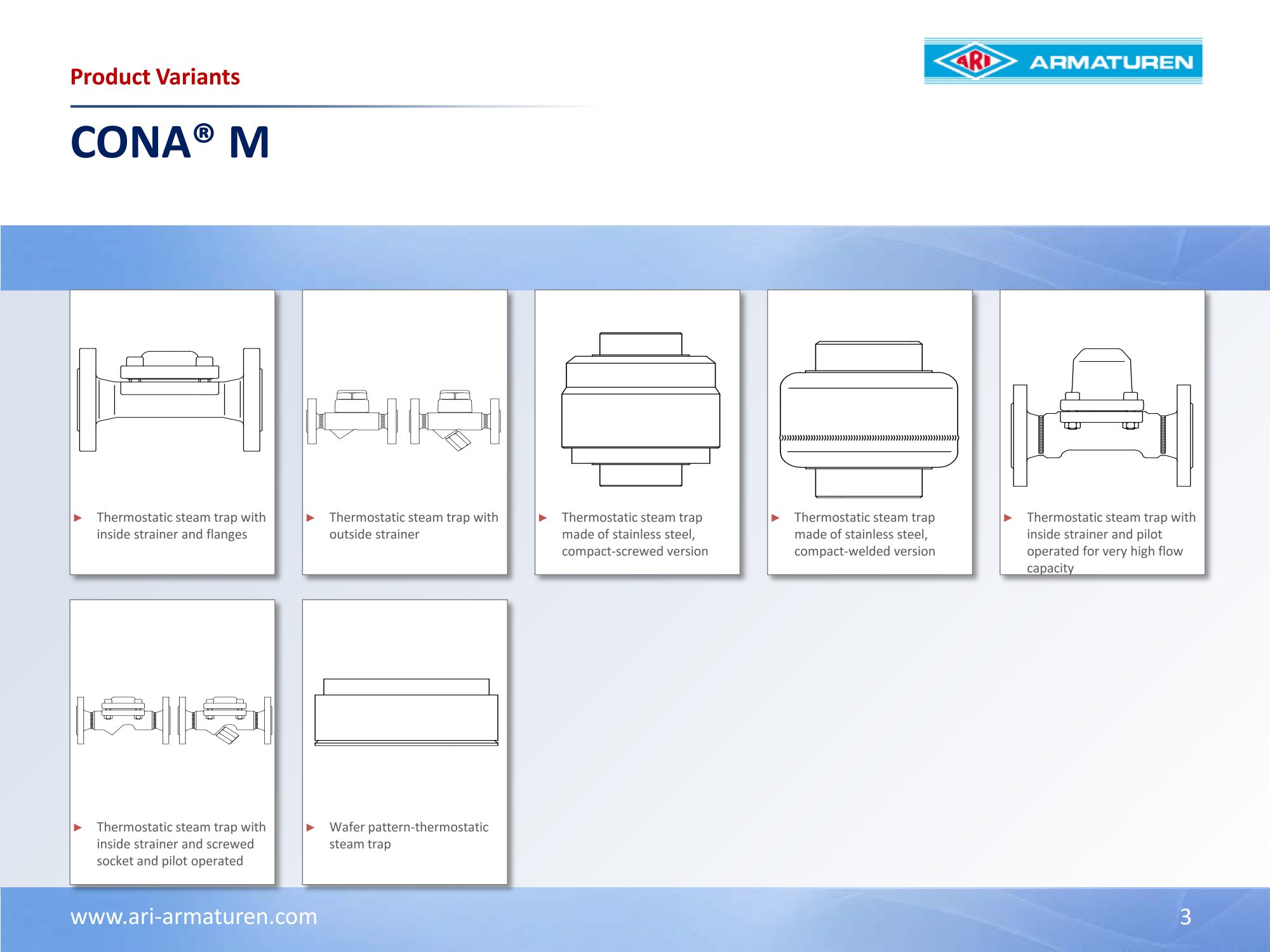The image size is (1270, 952).
Task: Open the www.ari-armaturen.com link
Action: [x=194, y=916]
